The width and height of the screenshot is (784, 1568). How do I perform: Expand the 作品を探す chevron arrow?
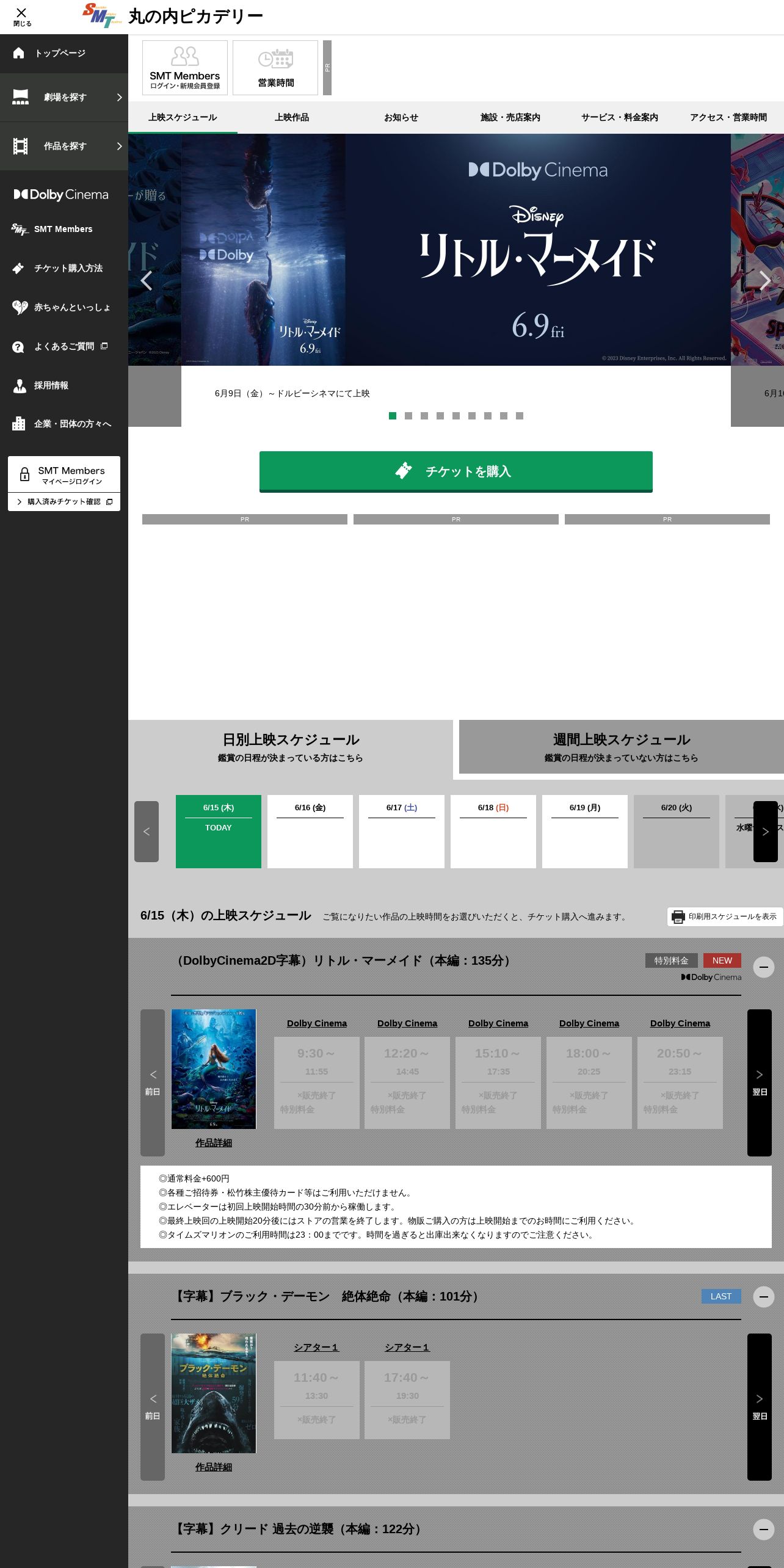(119, 146)
